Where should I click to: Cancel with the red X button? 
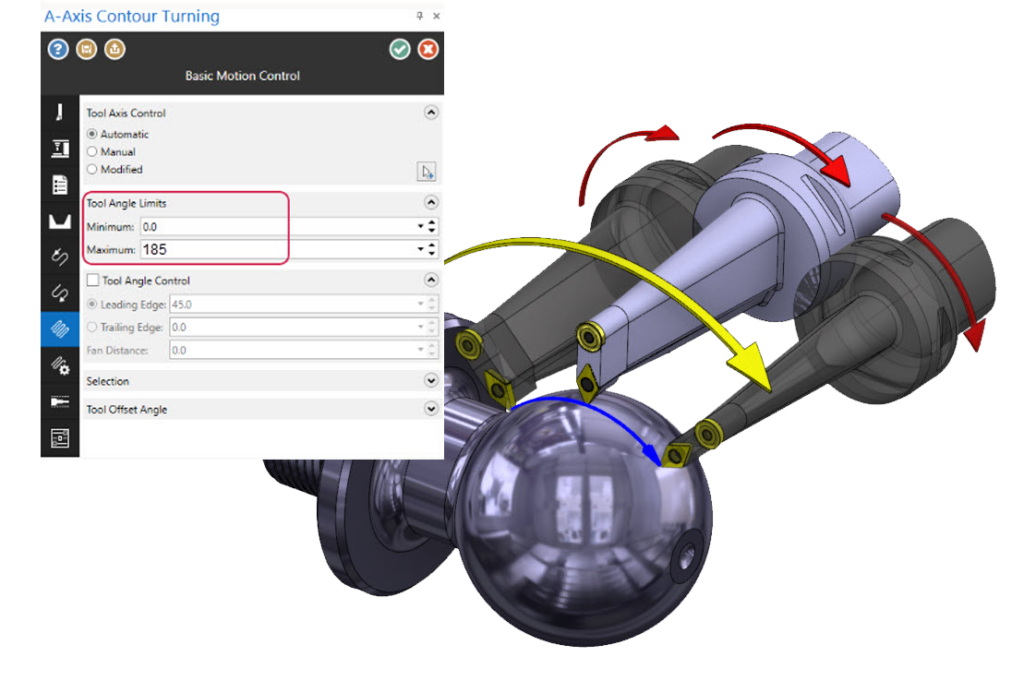[x=428, y=49]
